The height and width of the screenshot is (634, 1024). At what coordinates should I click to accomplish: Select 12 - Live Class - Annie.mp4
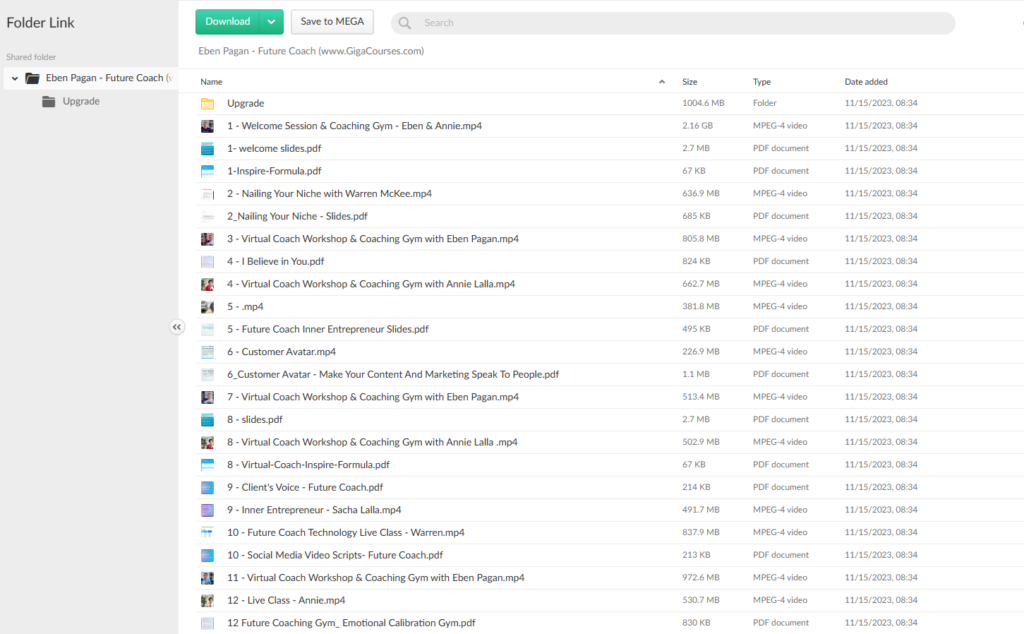(286, 600)
